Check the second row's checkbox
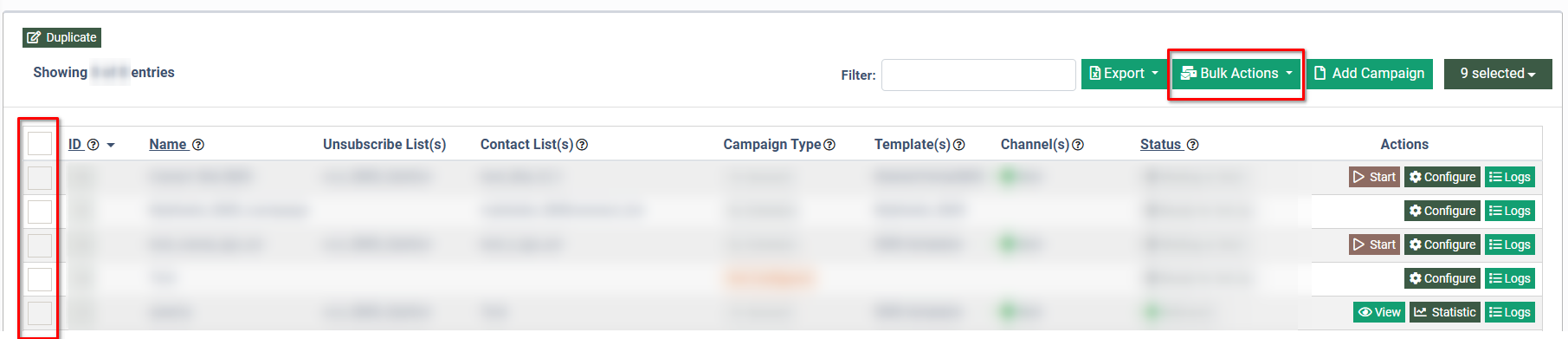The width and height of the screenshot is (1568, 339). [40, 212]
